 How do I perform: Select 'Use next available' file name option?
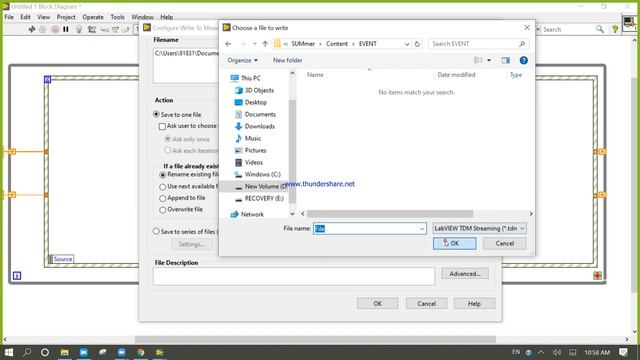162,187
